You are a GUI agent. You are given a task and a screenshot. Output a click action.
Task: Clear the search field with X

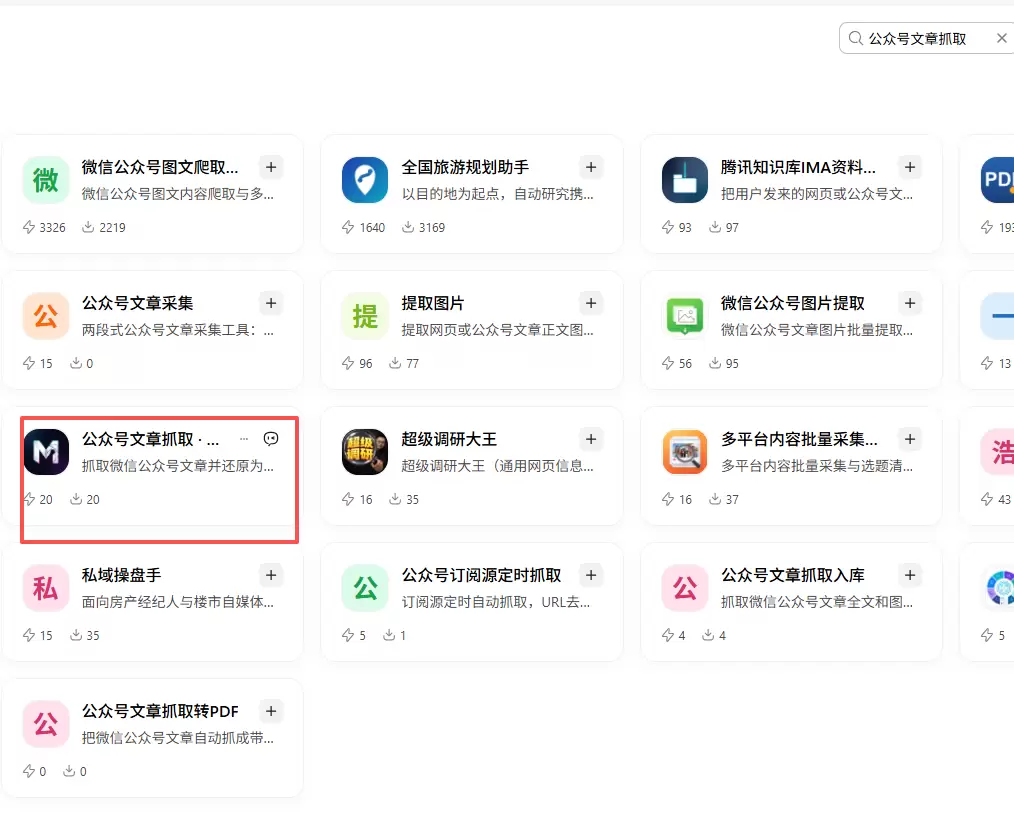click(x=1001, y=38)
